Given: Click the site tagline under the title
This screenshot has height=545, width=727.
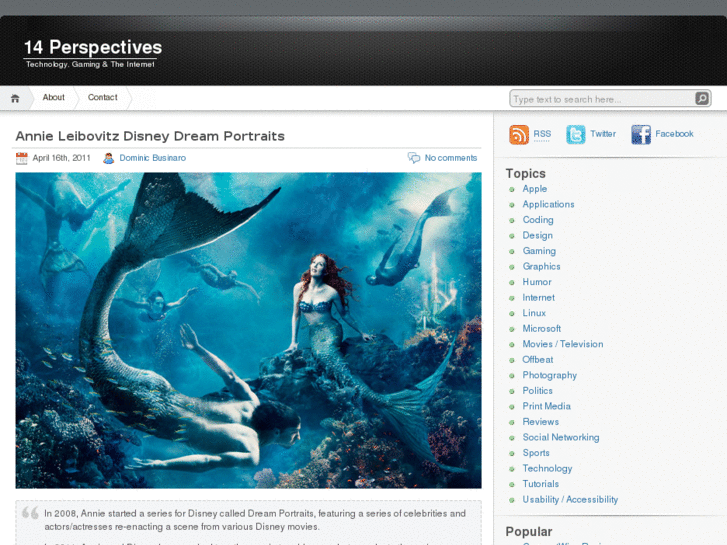Looking at the screenshot, I should [x=90, y=64].
